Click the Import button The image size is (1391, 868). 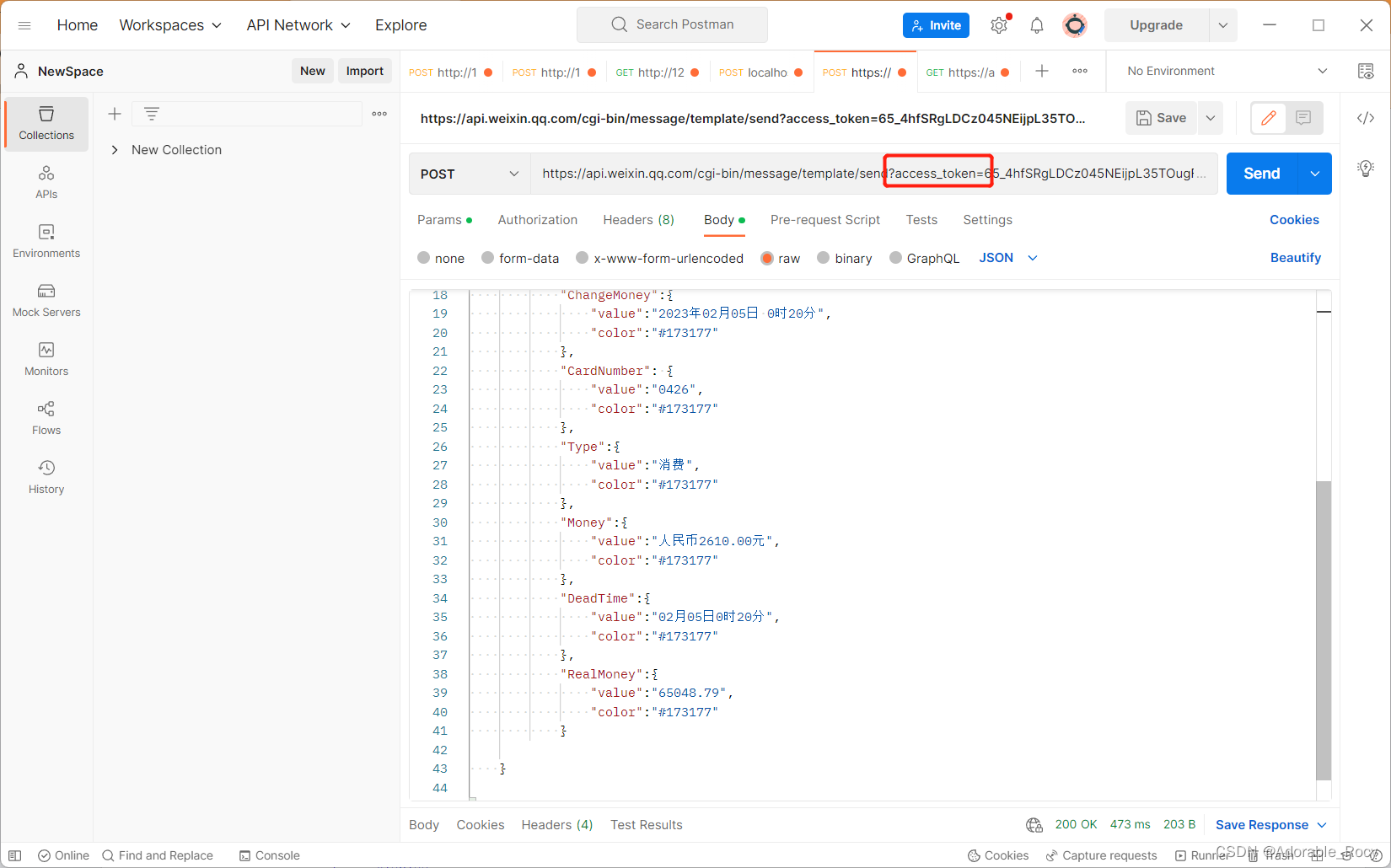[x=365, y=71]
